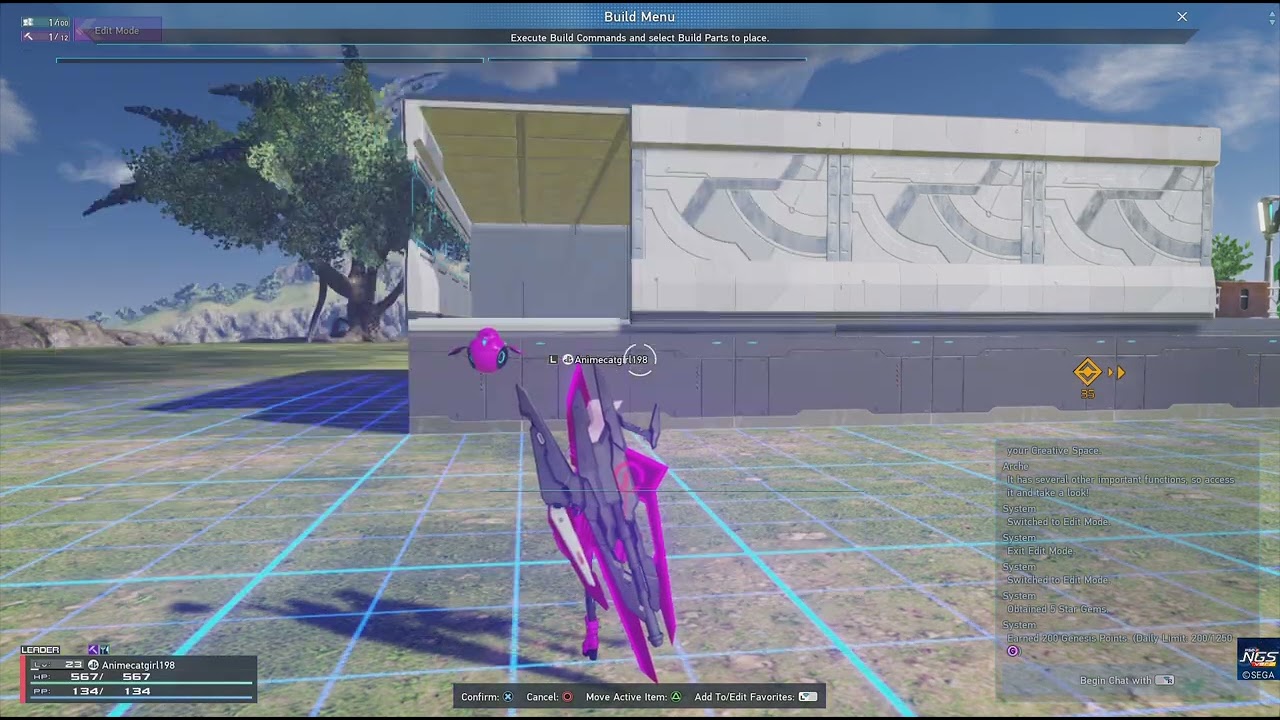Viewport: 1280px width, 720px height.
Task: Click the Cancel label in the hint bar
Action: [x=542, y=697]
